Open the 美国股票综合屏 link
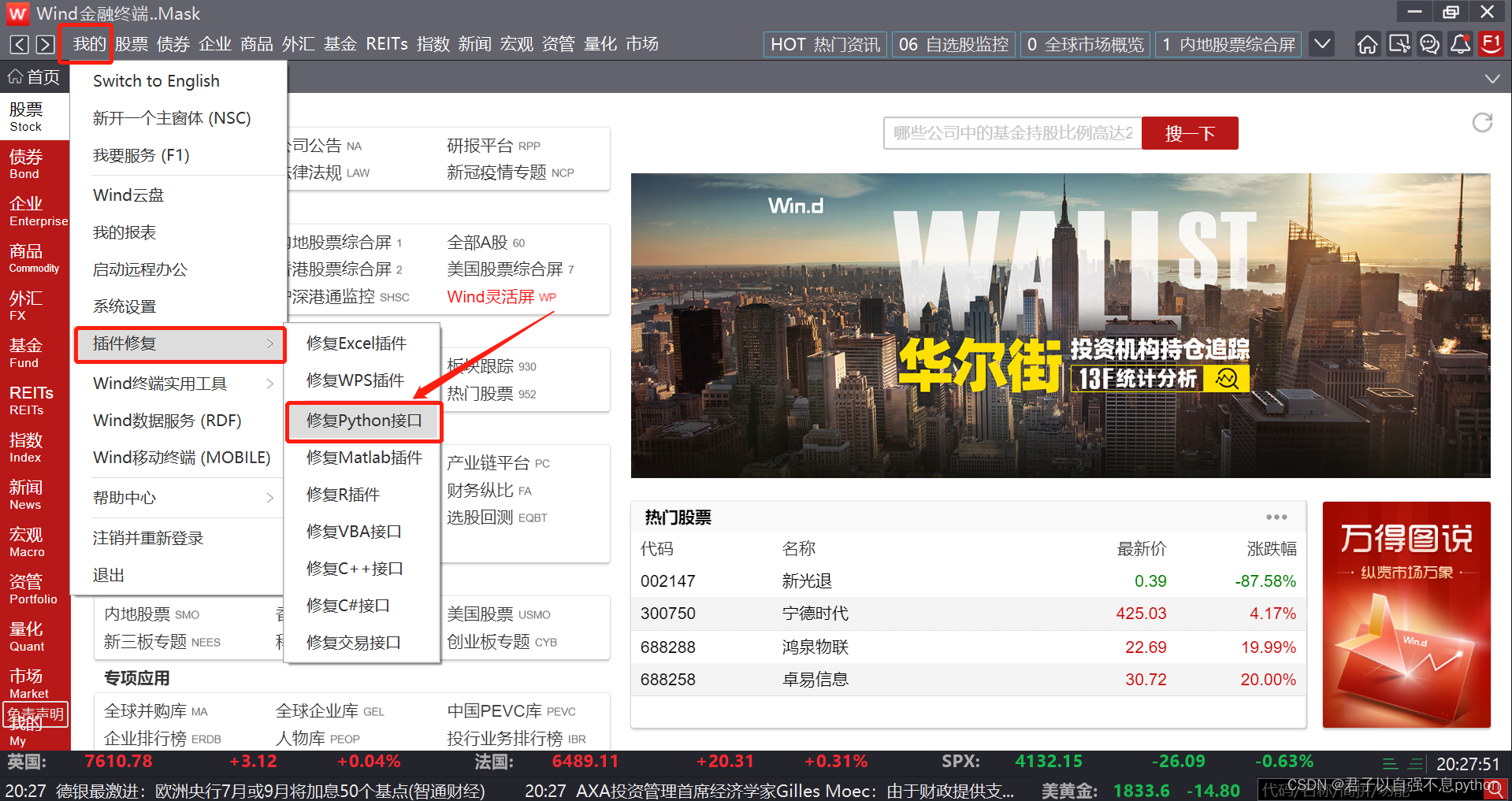Screen dimensions: 1512x801 (x=511, y=269)
